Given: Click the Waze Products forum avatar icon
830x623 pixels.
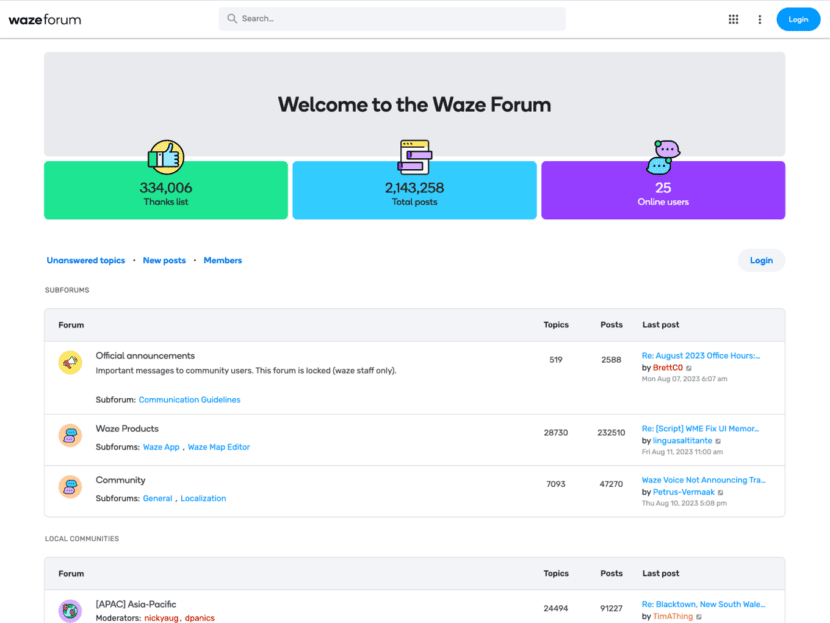Looking at the screenshot, I should pyautogui.click(x=69, y=435).
